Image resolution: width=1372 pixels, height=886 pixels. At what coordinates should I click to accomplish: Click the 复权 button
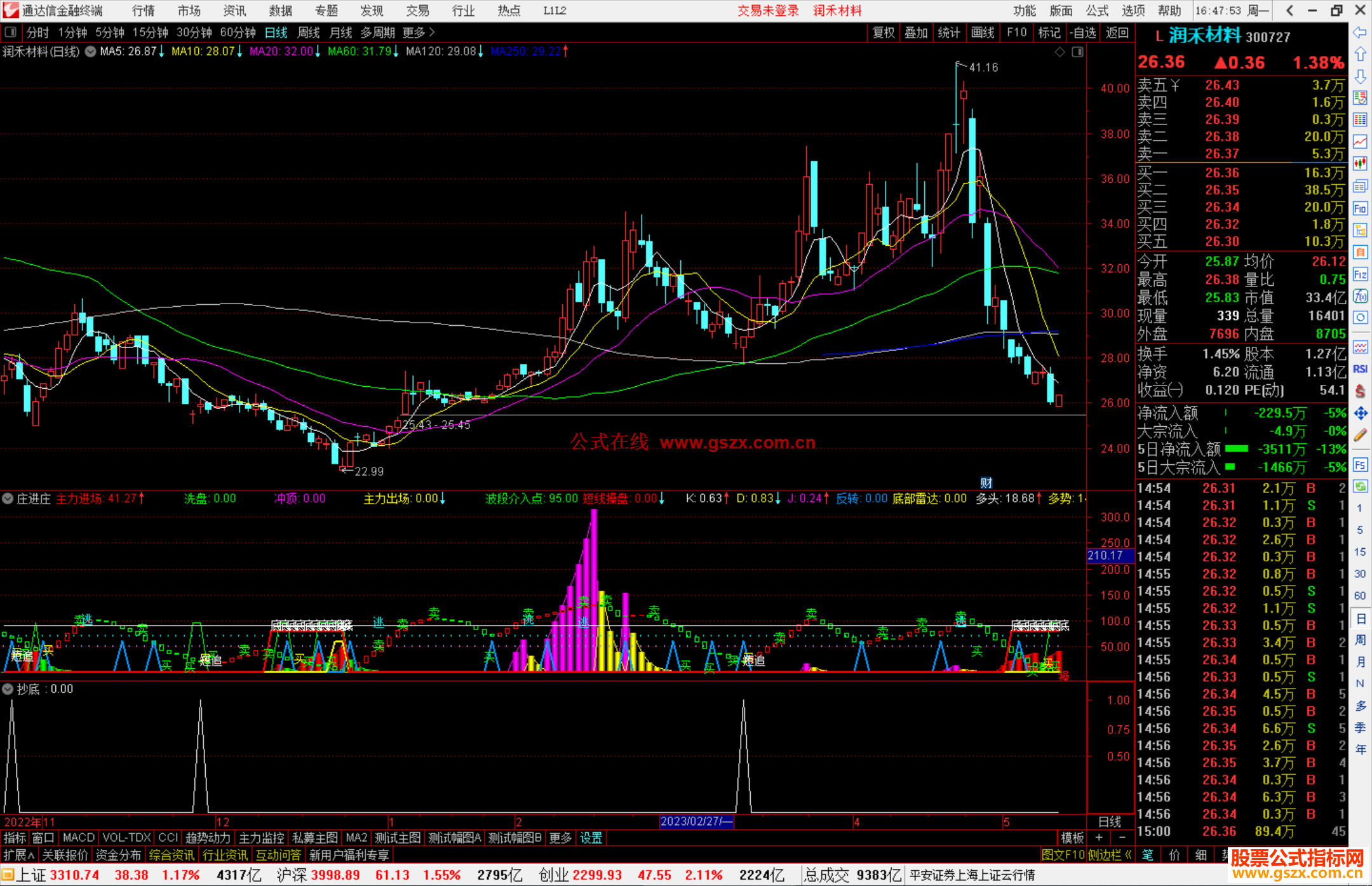click(x=883, y=32)
